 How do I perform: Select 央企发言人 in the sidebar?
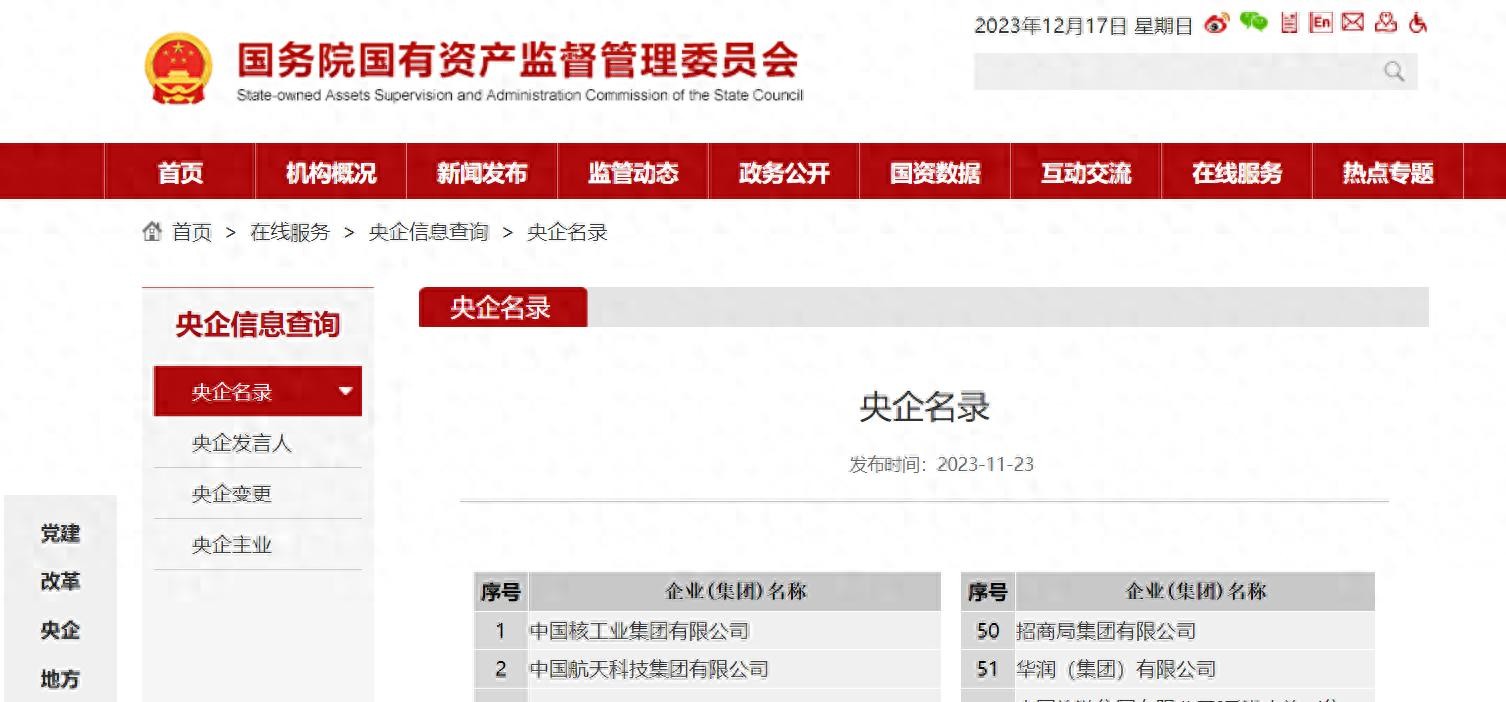click(x=242, y=443)
